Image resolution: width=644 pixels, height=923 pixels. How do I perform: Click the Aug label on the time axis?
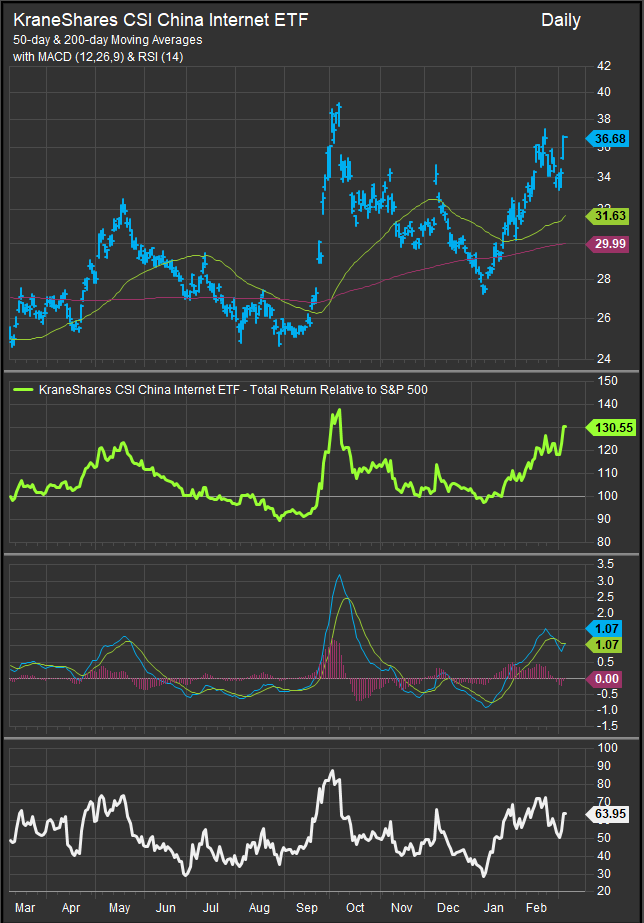point(259,908)
